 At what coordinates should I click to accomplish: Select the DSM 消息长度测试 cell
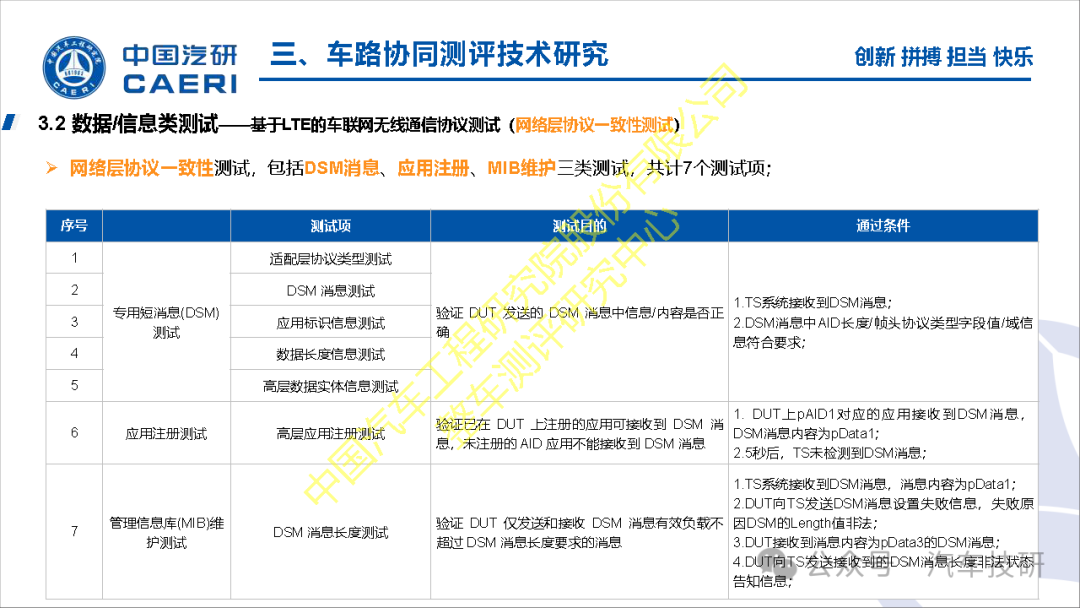click(x=331, y=532)
